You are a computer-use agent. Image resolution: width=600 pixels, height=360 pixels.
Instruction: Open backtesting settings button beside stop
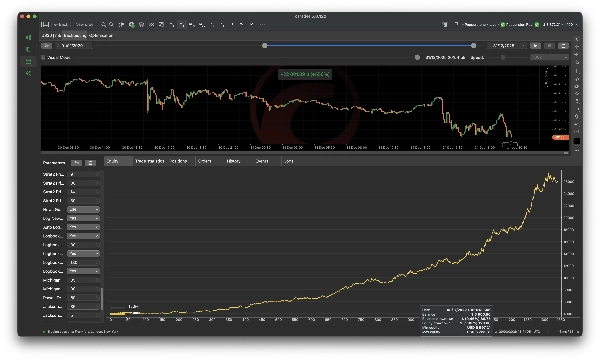point(563,46)
